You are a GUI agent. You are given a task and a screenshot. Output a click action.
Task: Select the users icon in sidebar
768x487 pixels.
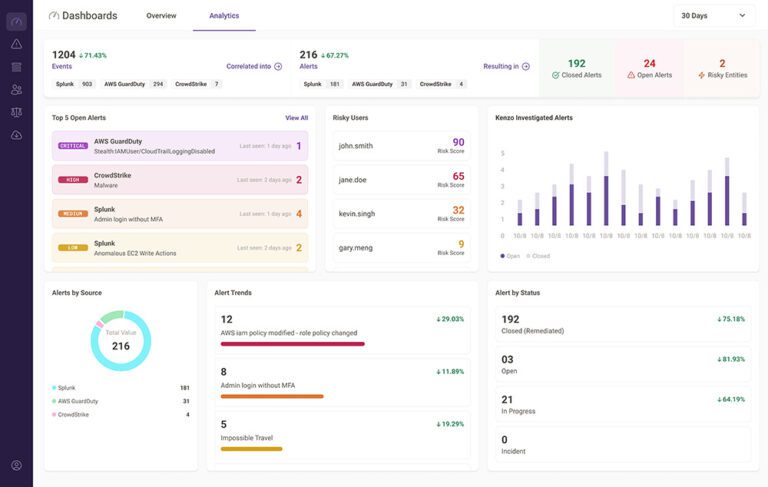click(16, 90)
